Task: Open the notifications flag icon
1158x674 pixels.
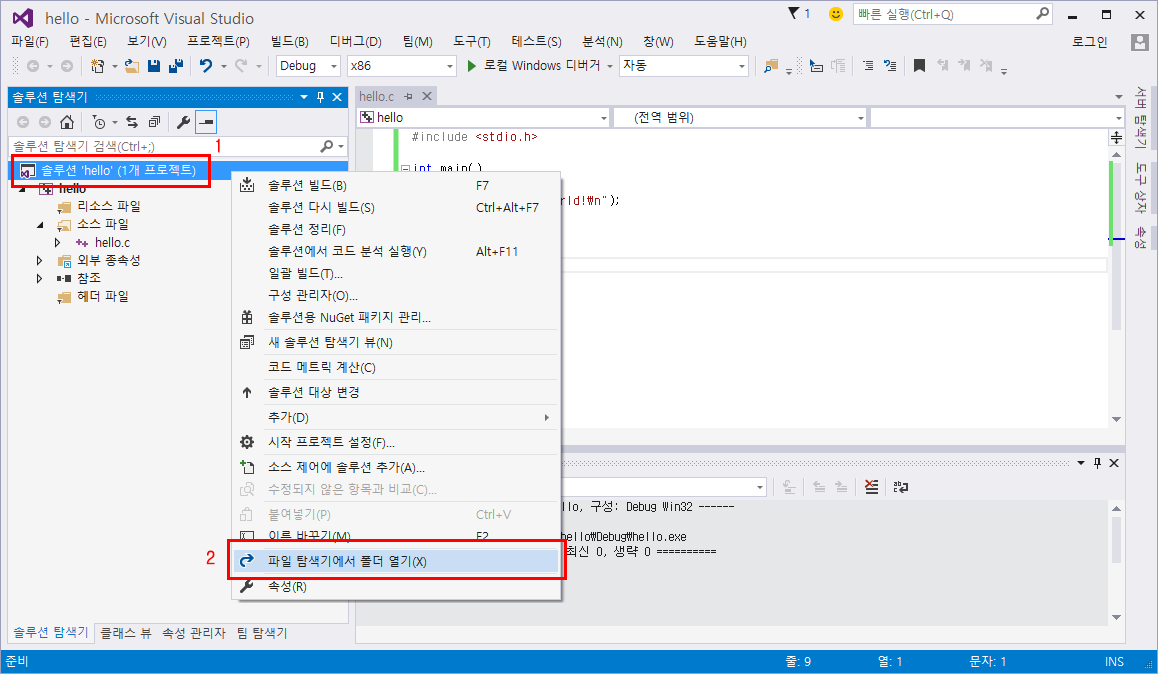Action: pyautogui.click(x=794, y=13)
